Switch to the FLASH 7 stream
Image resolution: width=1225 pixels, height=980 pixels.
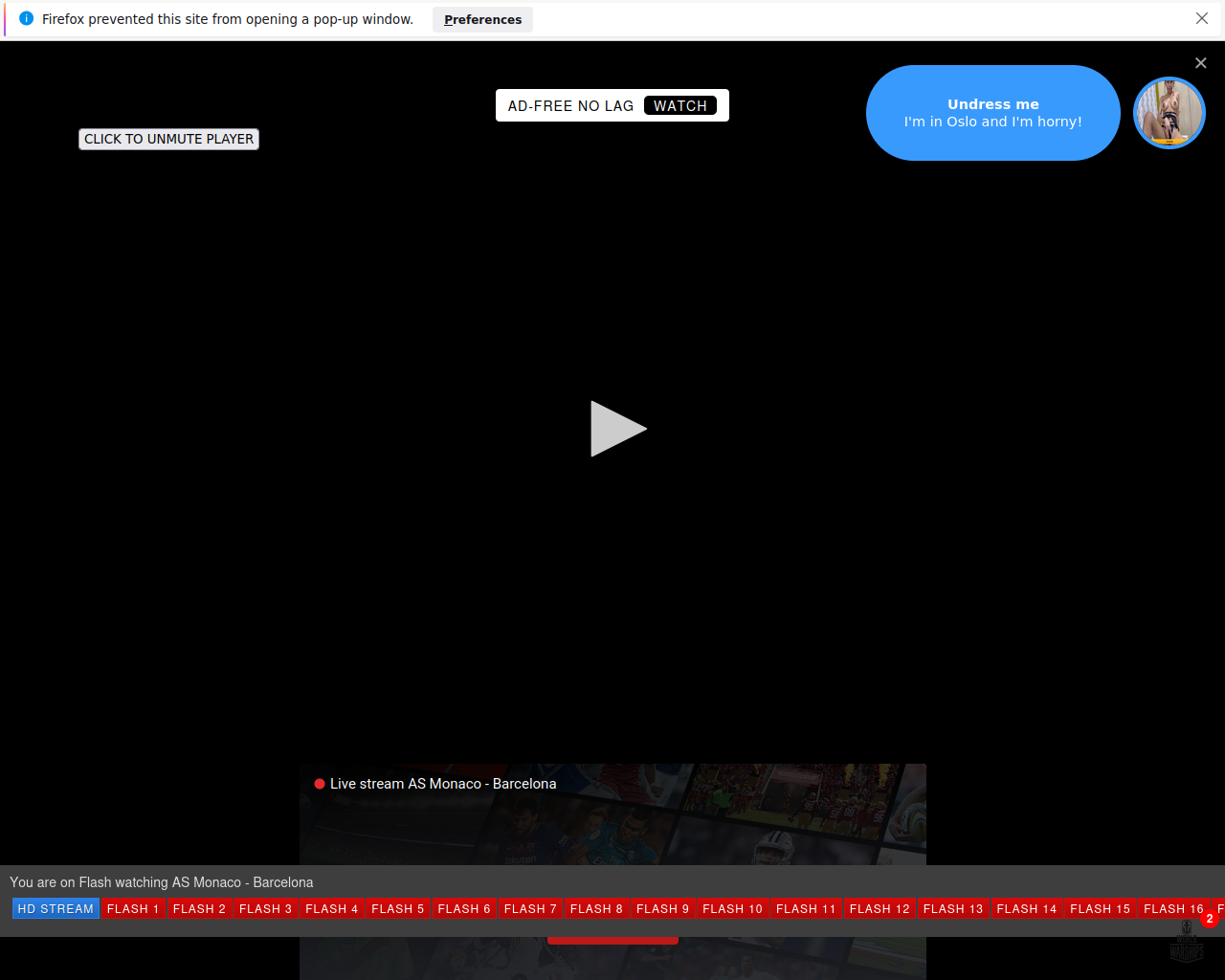pos(529,908)
